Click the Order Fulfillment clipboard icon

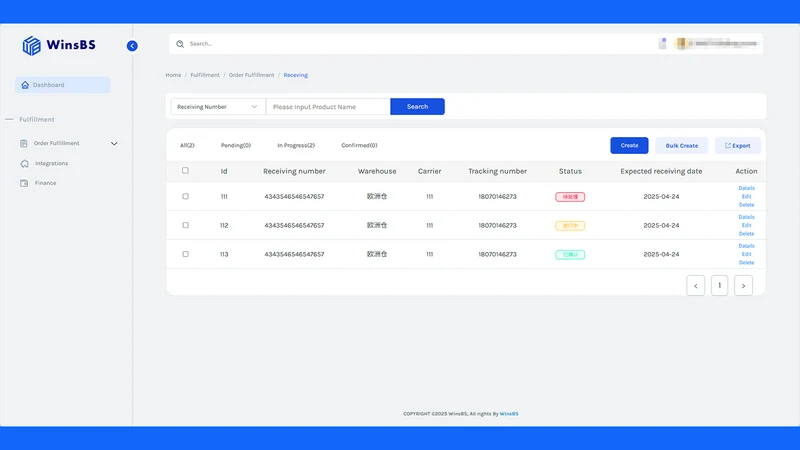pos(23,143)
